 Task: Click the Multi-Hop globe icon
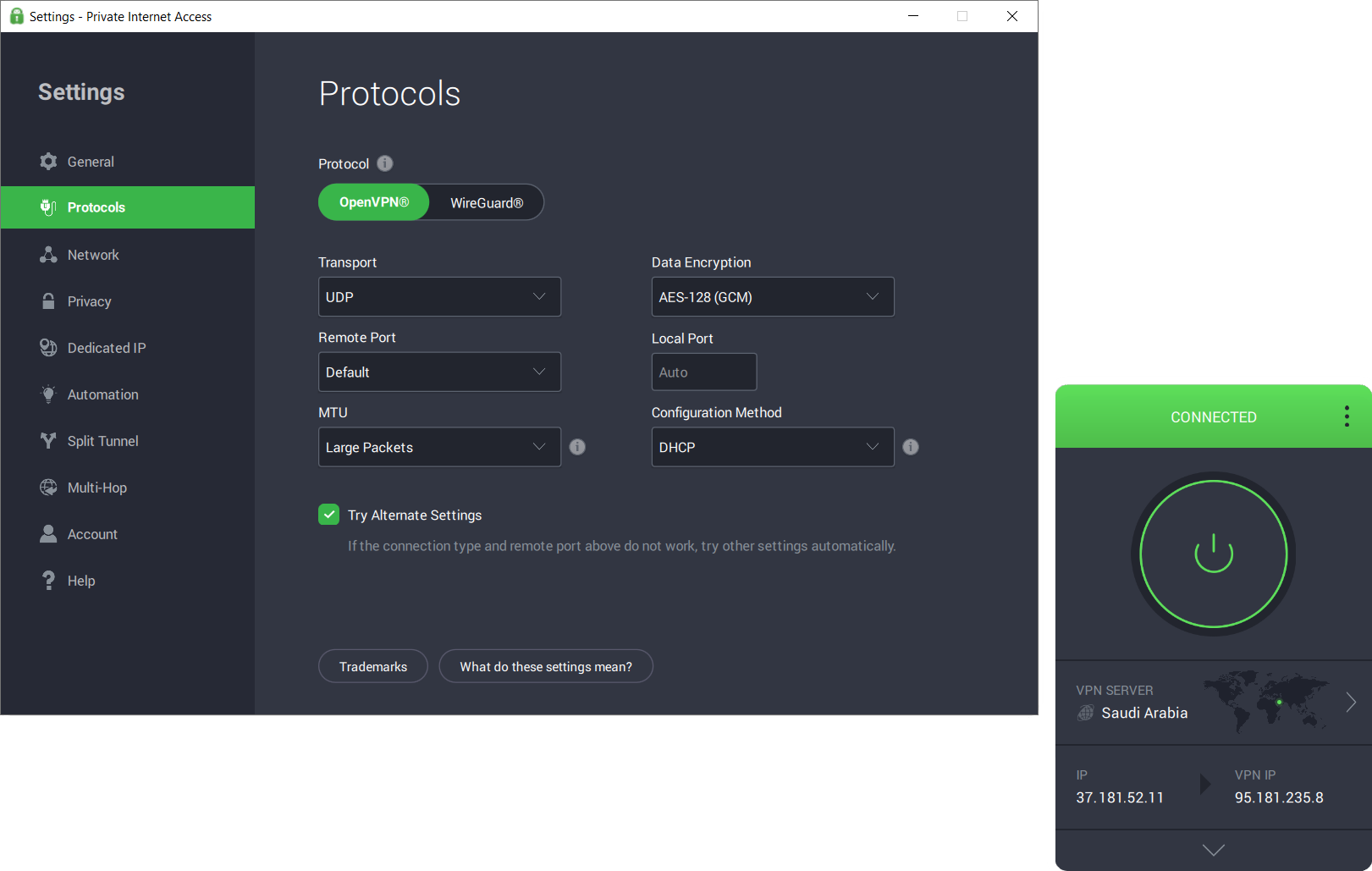click(x=49, y=487)
